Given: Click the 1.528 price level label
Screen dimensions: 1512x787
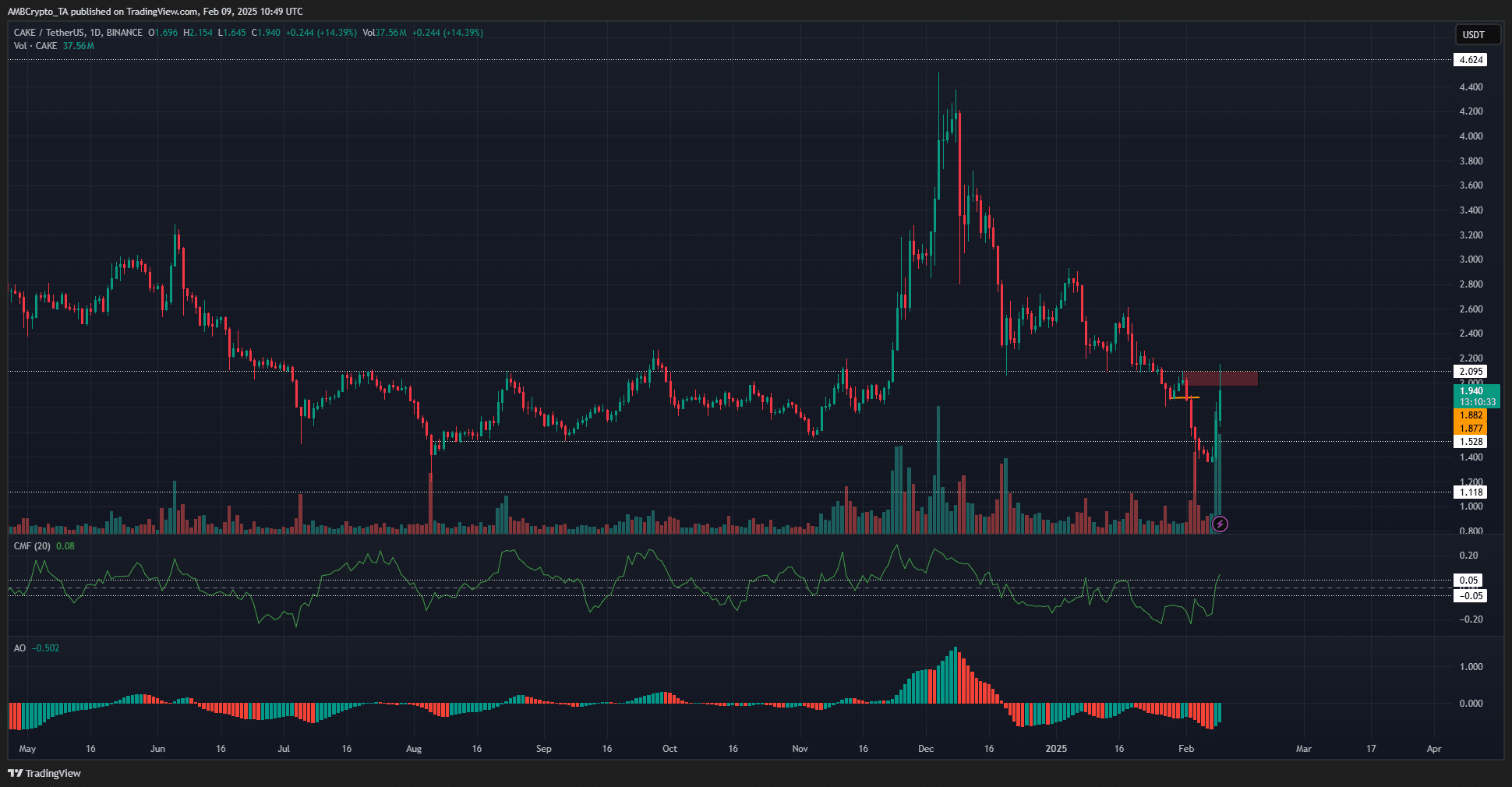Looking at the screenshot, I should coord(1471,442).
